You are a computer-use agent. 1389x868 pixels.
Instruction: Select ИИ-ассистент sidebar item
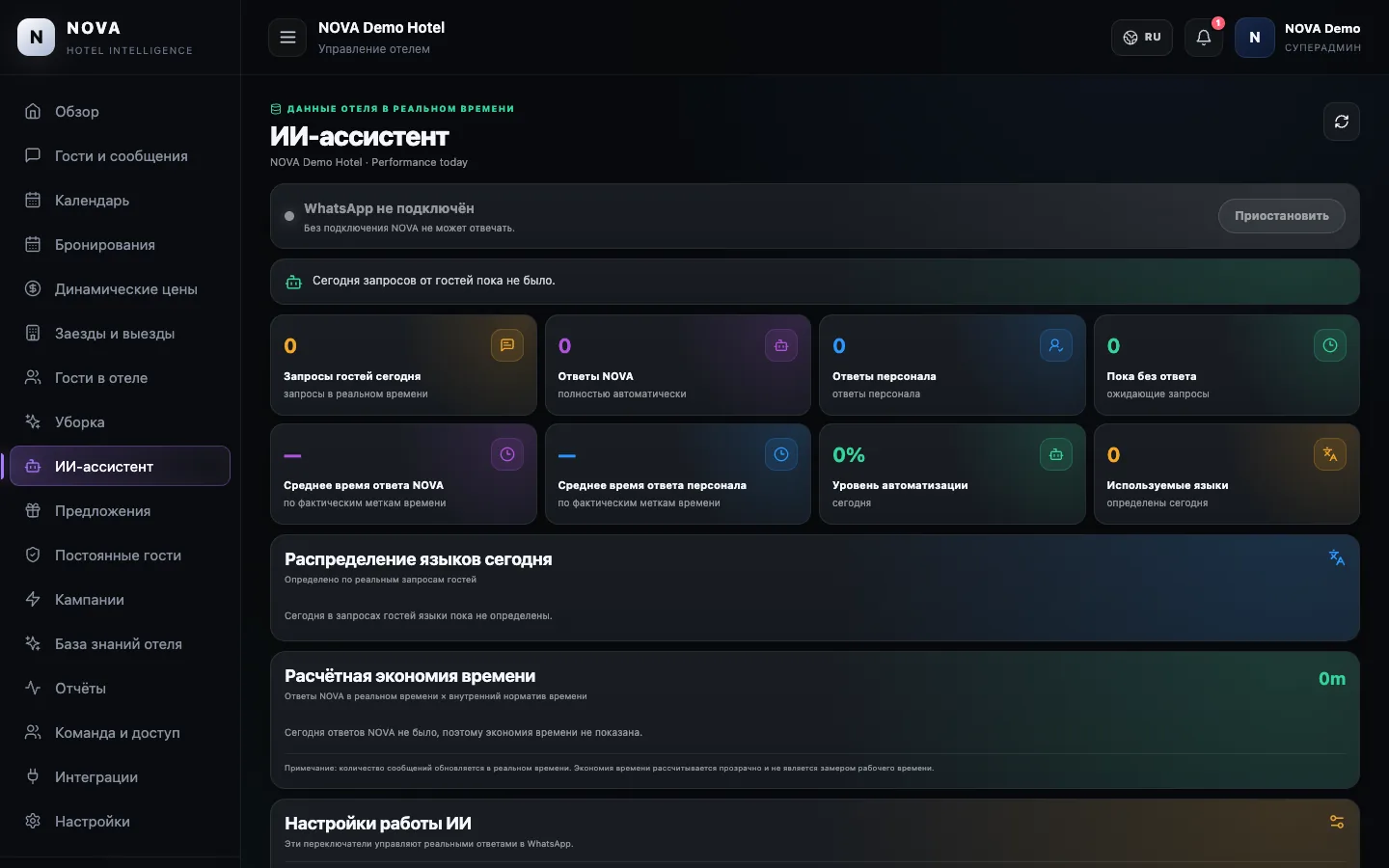point(120,467)
